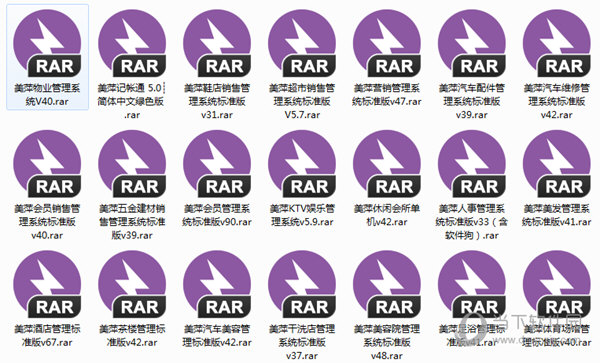
Task: Click the 美萍汽车维修管理系统 v42 RAR icon
Action: point(557,43)
